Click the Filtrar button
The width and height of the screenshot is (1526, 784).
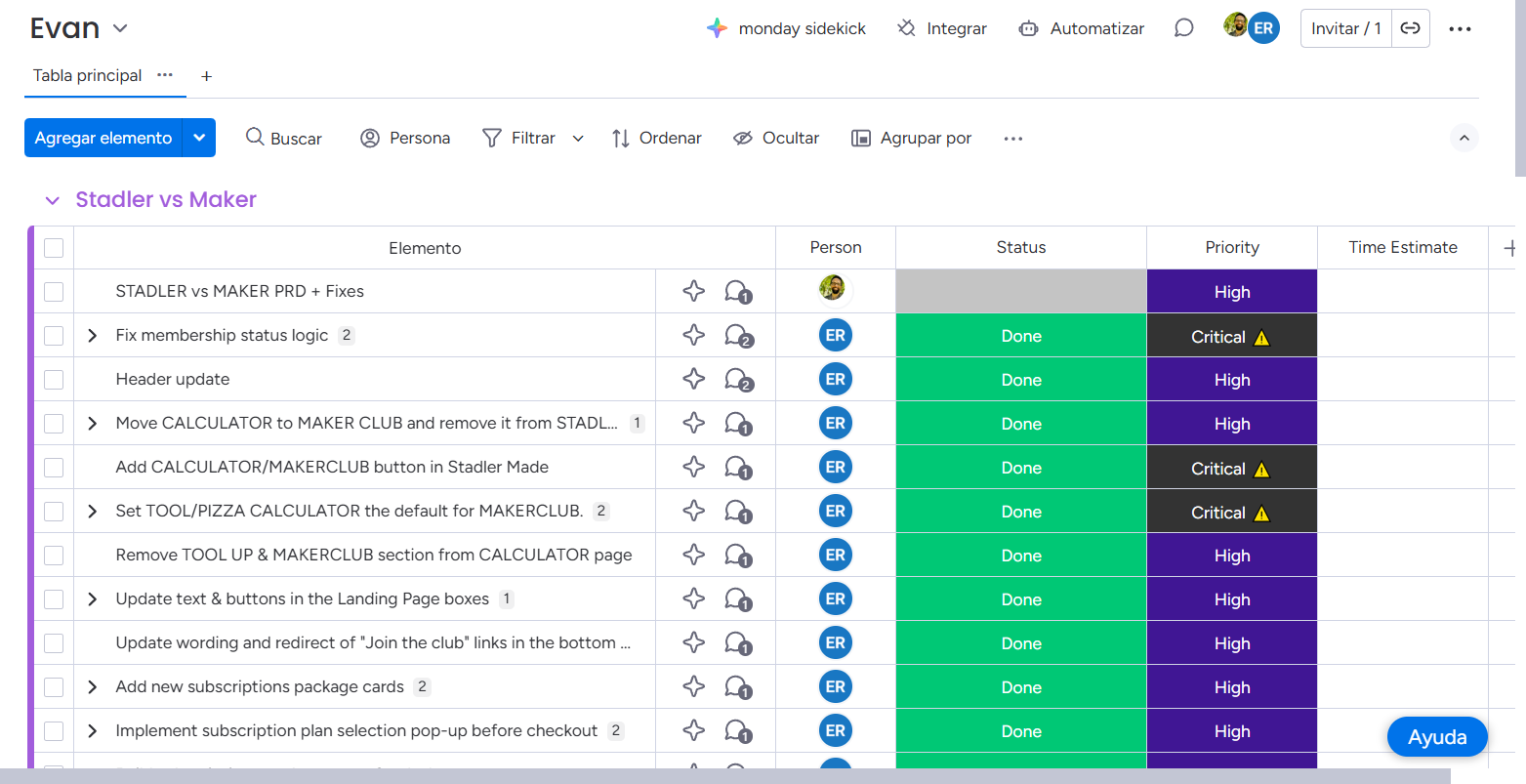tap(519, 138)
